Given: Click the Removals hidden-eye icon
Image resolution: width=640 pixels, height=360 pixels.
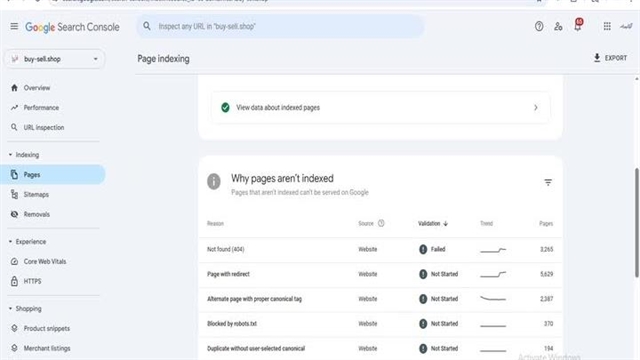Looking at the screenshot, I should 14,214.
